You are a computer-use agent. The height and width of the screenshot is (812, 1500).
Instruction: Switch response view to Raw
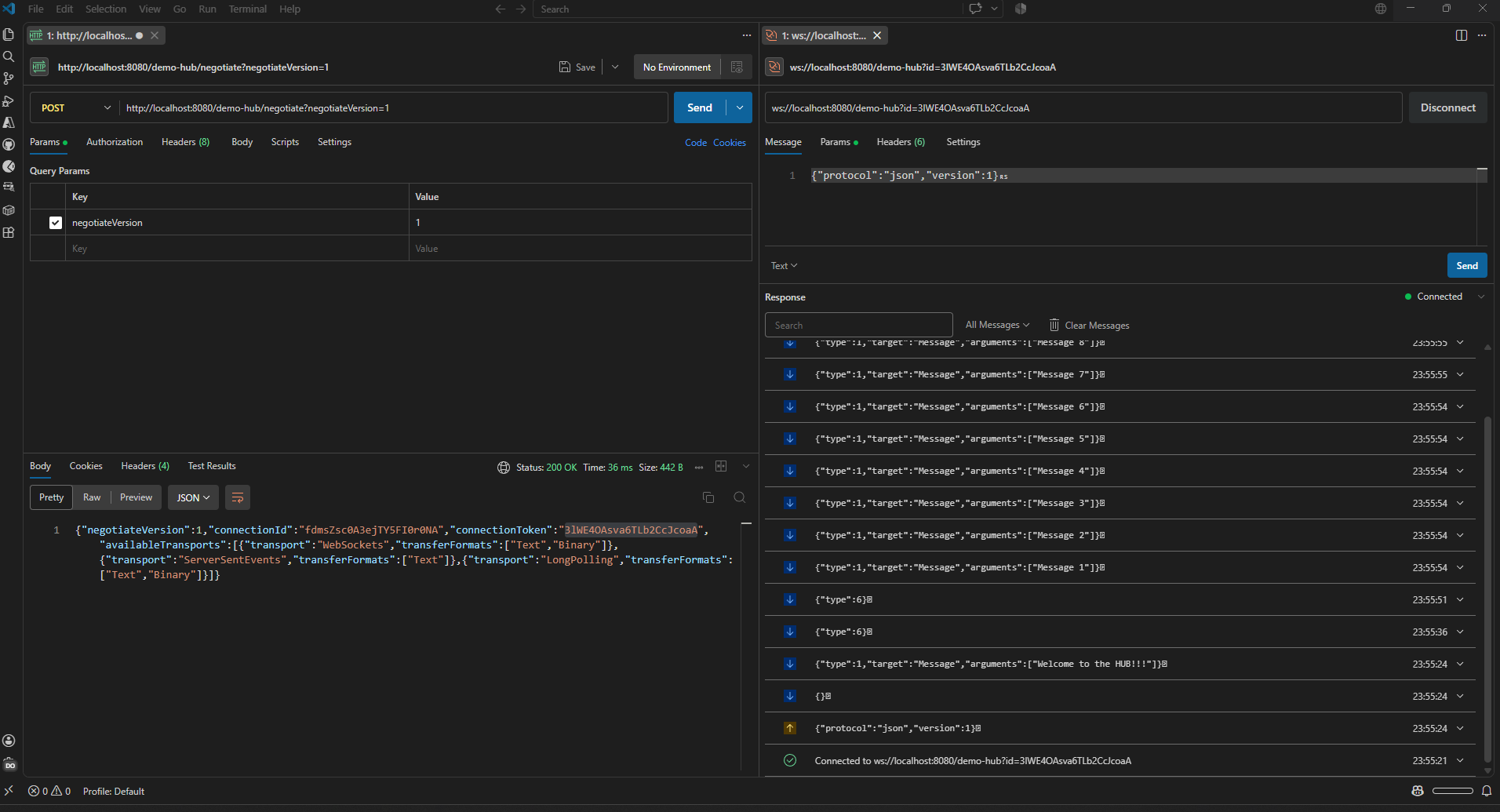point(92,497)
